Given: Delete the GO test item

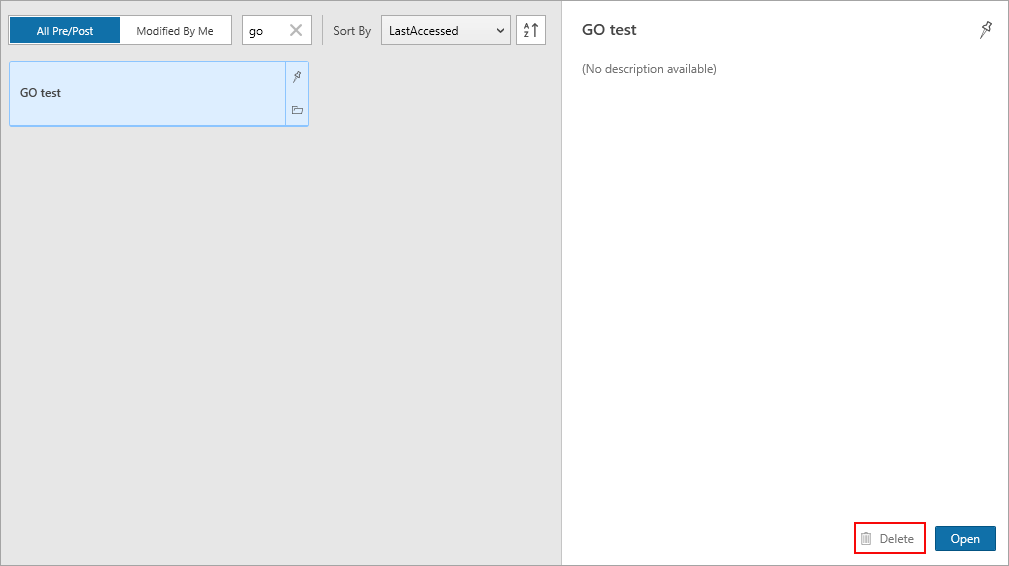Looking at the screenshot, I should point(889,538).
